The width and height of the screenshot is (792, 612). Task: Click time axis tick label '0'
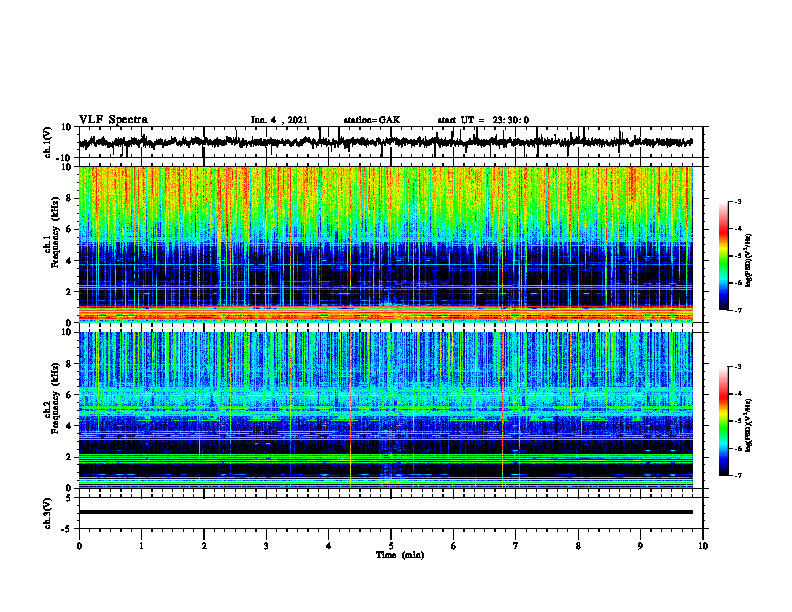(79, 546)
